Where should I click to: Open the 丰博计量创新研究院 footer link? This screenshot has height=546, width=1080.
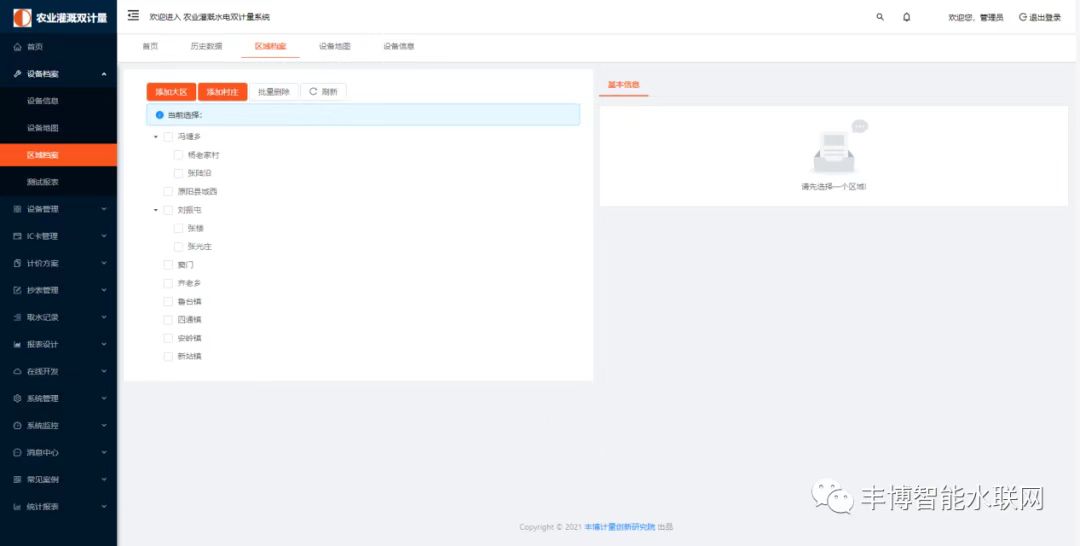click(x=619, y=527)
